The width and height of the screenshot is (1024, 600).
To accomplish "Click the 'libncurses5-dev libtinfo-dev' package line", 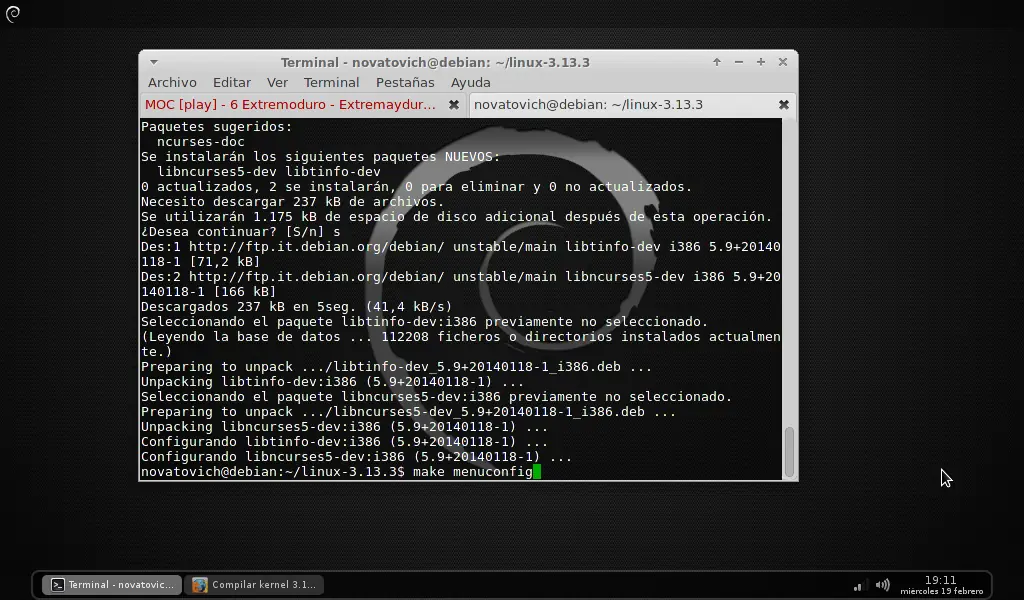I will click(268, 172).
